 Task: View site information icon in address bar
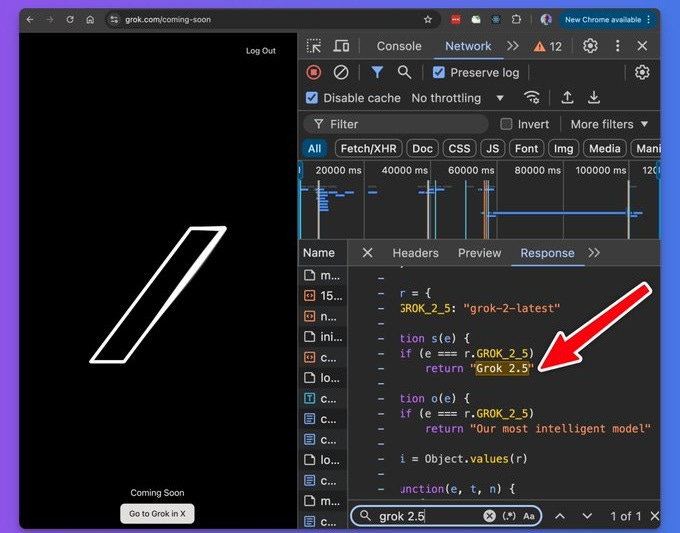click(114, 20)
